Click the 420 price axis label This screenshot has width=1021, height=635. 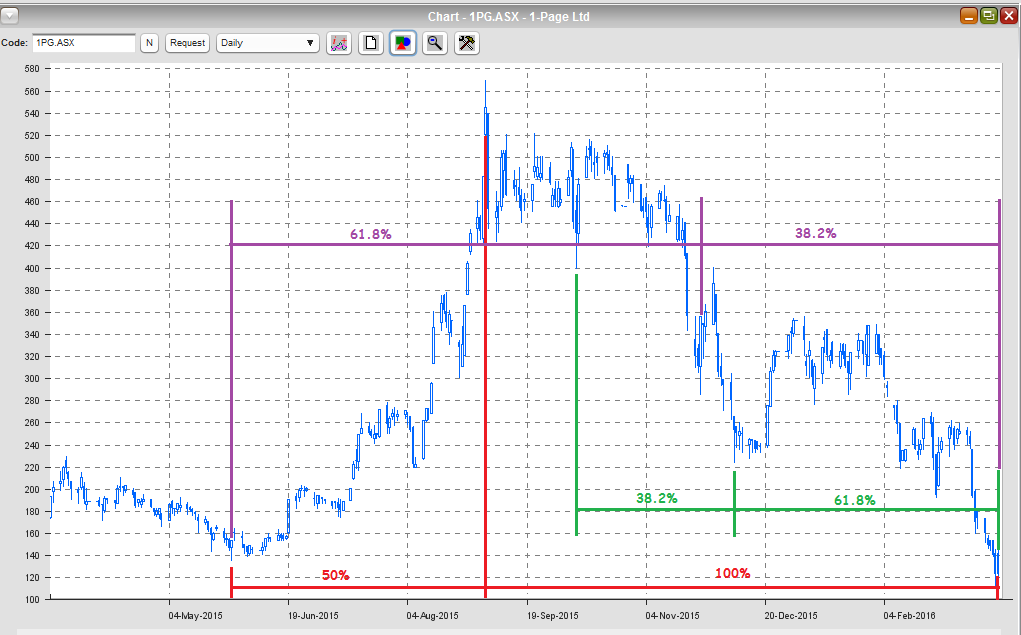(32, 246)
